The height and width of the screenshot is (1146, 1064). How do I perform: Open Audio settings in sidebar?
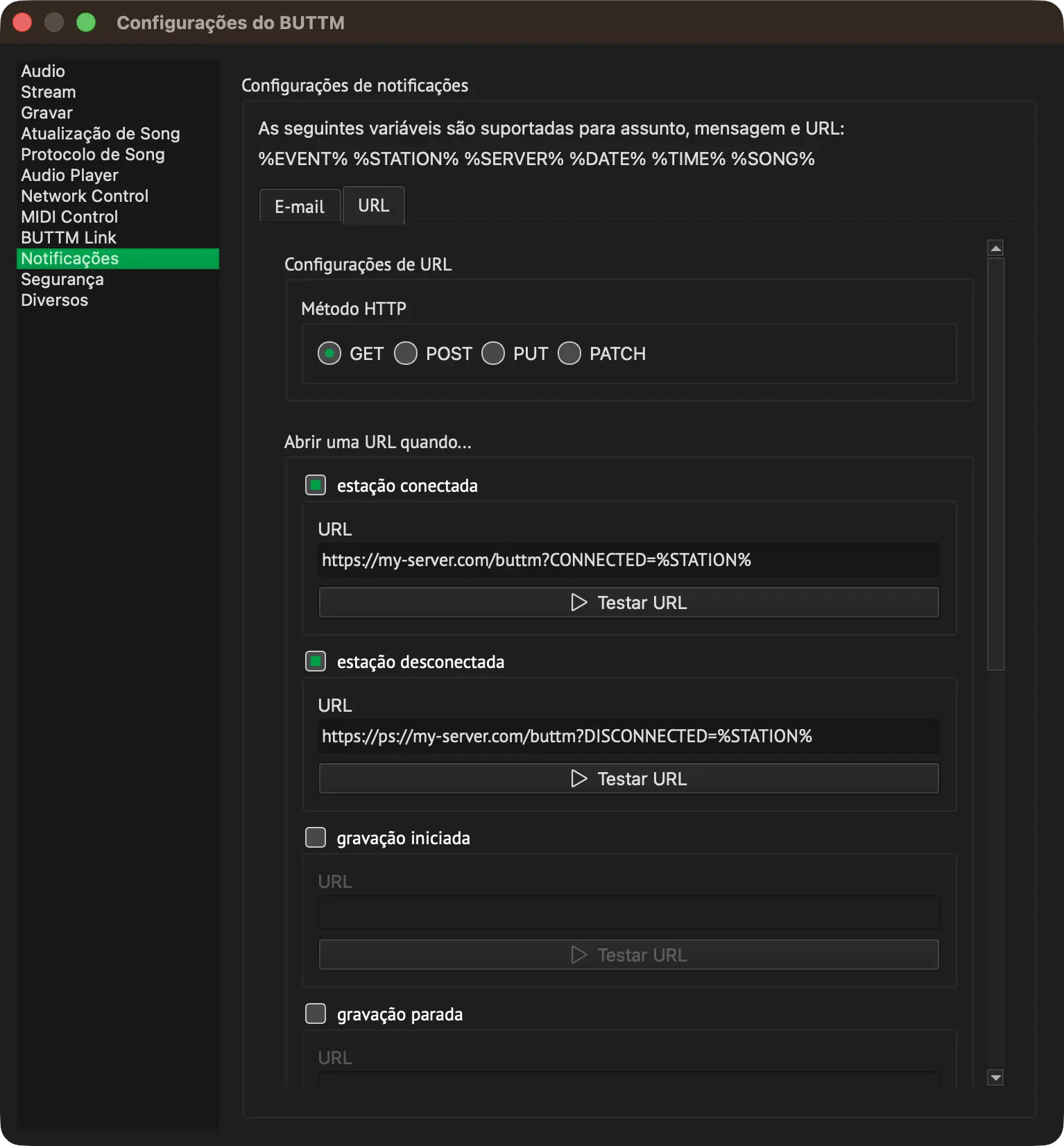(118, 71)
